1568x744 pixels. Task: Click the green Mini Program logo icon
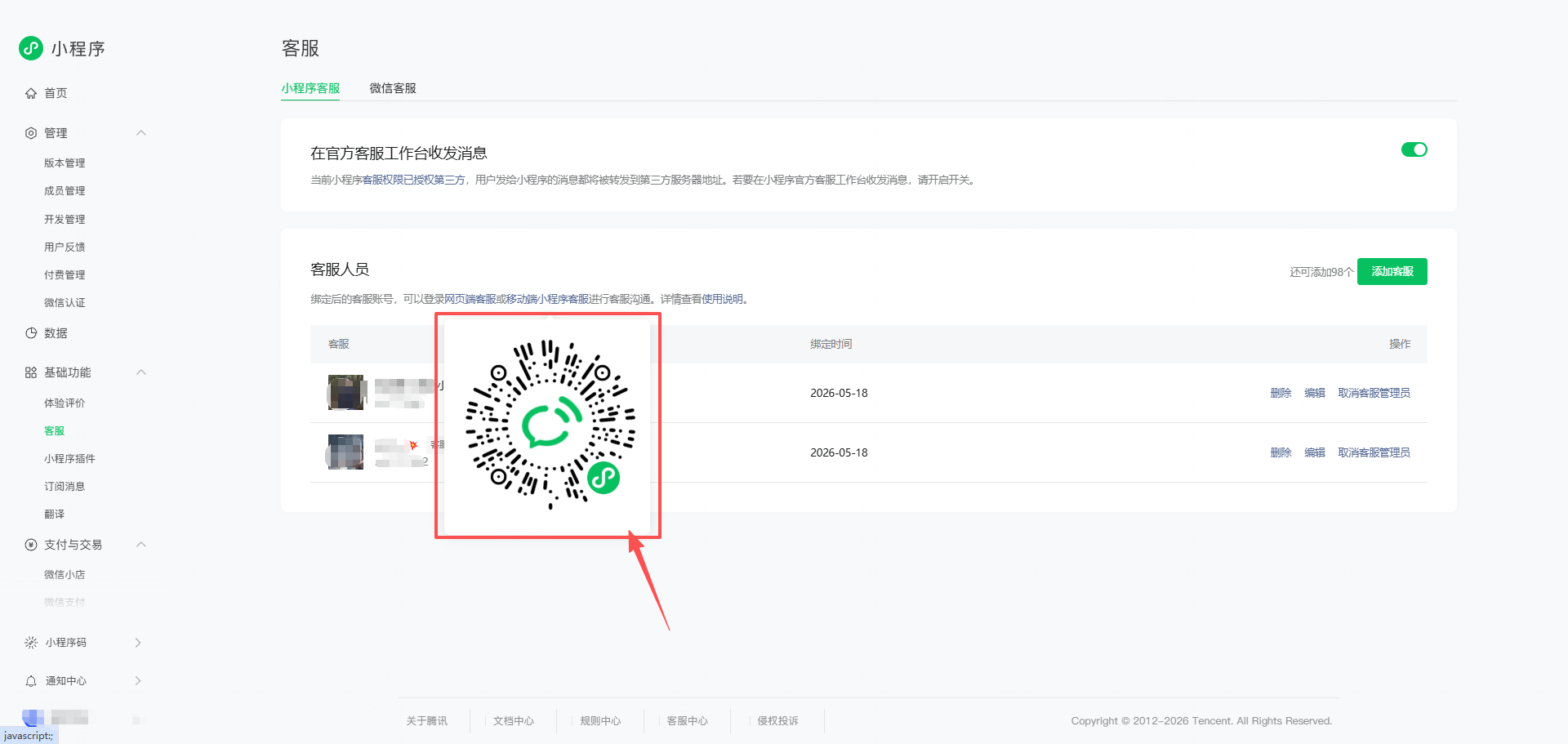point(31,48)
